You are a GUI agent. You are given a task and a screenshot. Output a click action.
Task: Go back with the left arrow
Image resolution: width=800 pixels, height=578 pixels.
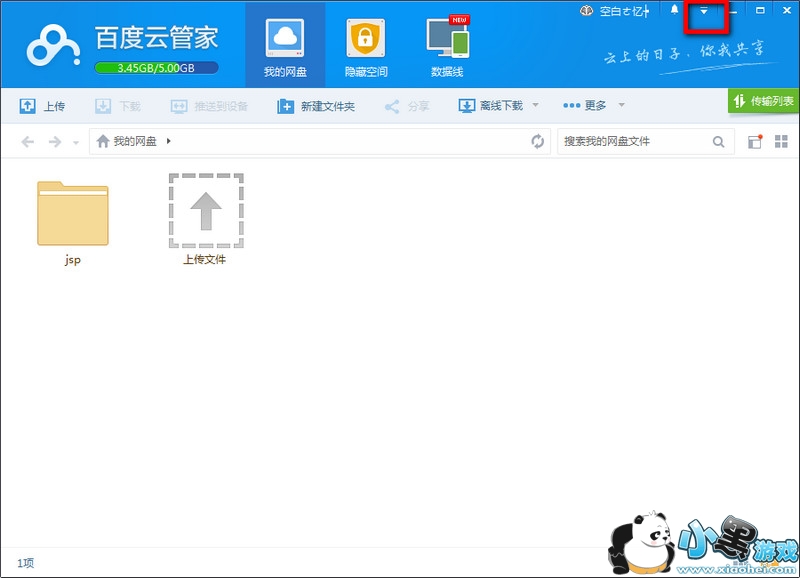pyautogui.click(x=28, y=141)
